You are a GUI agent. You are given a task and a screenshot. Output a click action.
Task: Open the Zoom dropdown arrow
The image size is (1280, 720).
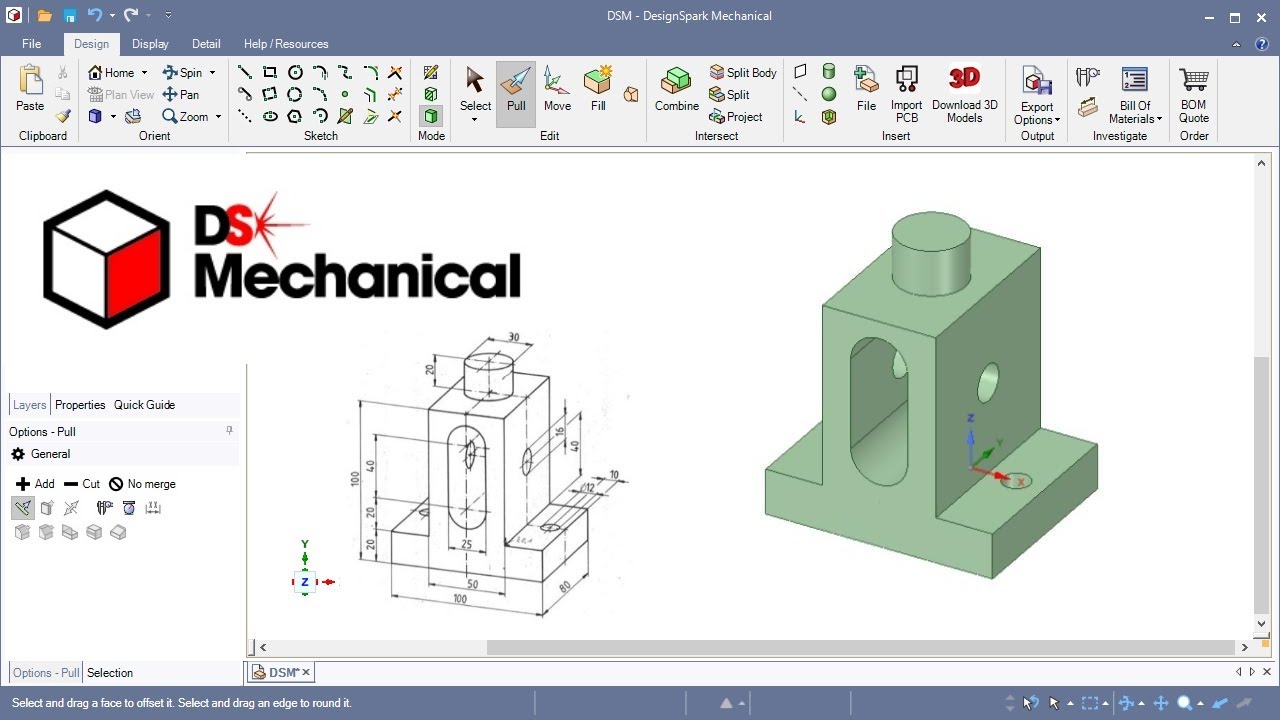pos(218,117)
